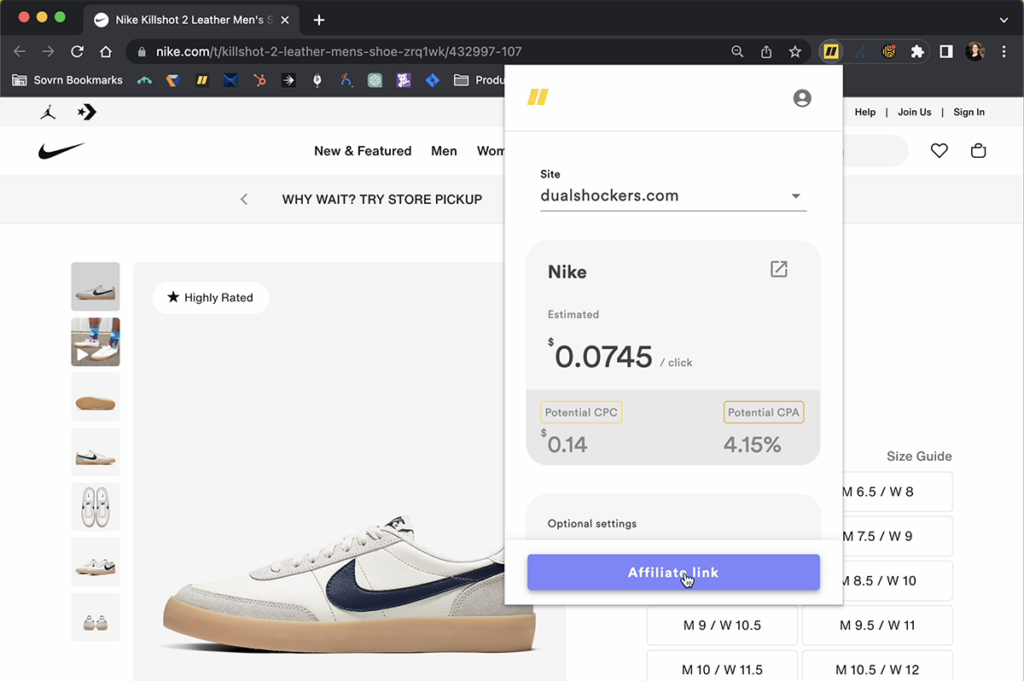Open the HubSpot bookmark
Screen dimensions: 1024x681
[259, 80]
